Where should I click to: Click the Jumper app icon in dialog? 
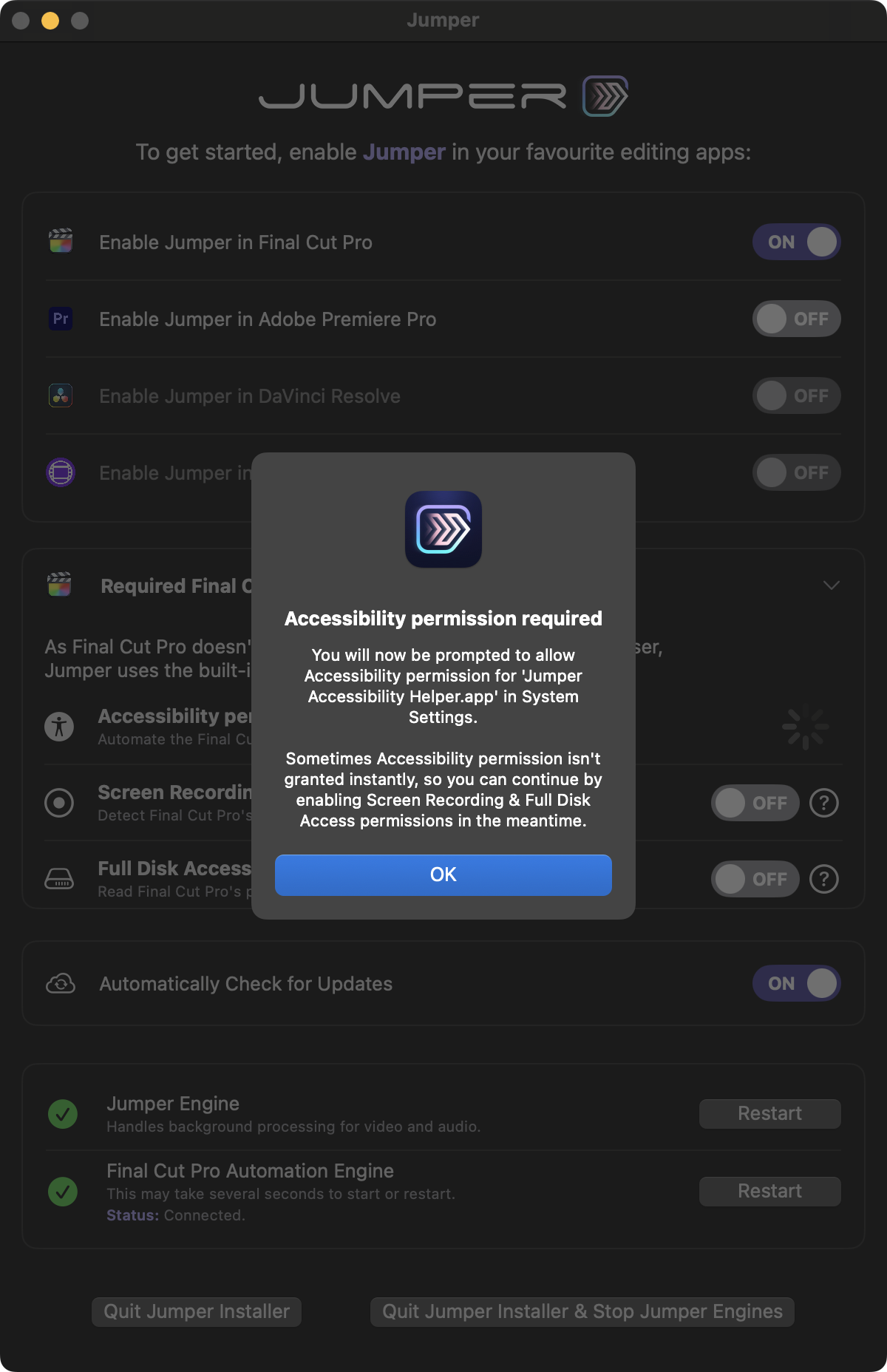click(443, 529)
